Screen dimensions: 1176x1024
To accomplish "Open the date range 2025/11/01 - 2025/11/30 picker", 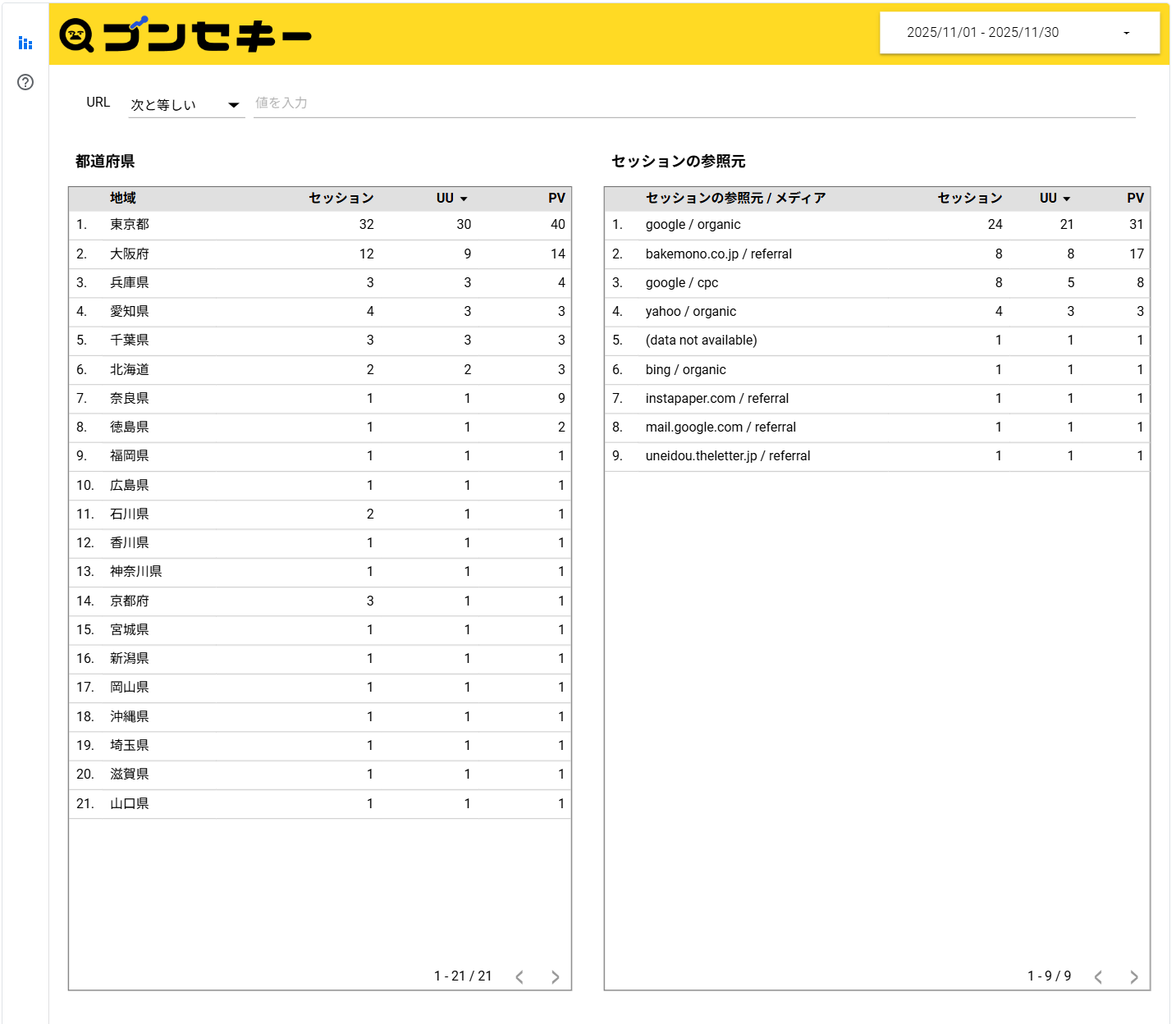I will pos(1018,33).
